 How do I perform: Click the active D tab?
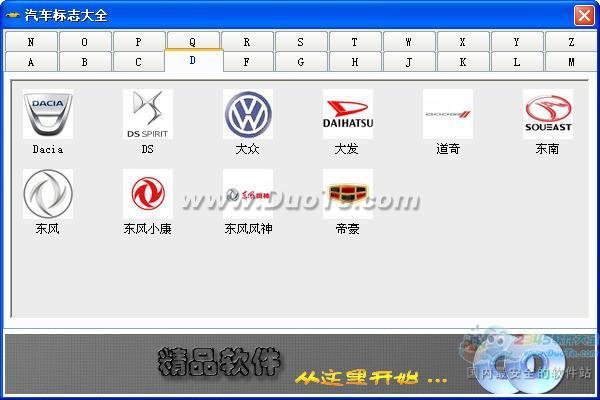pyautogui.click(x=194, y=60)
